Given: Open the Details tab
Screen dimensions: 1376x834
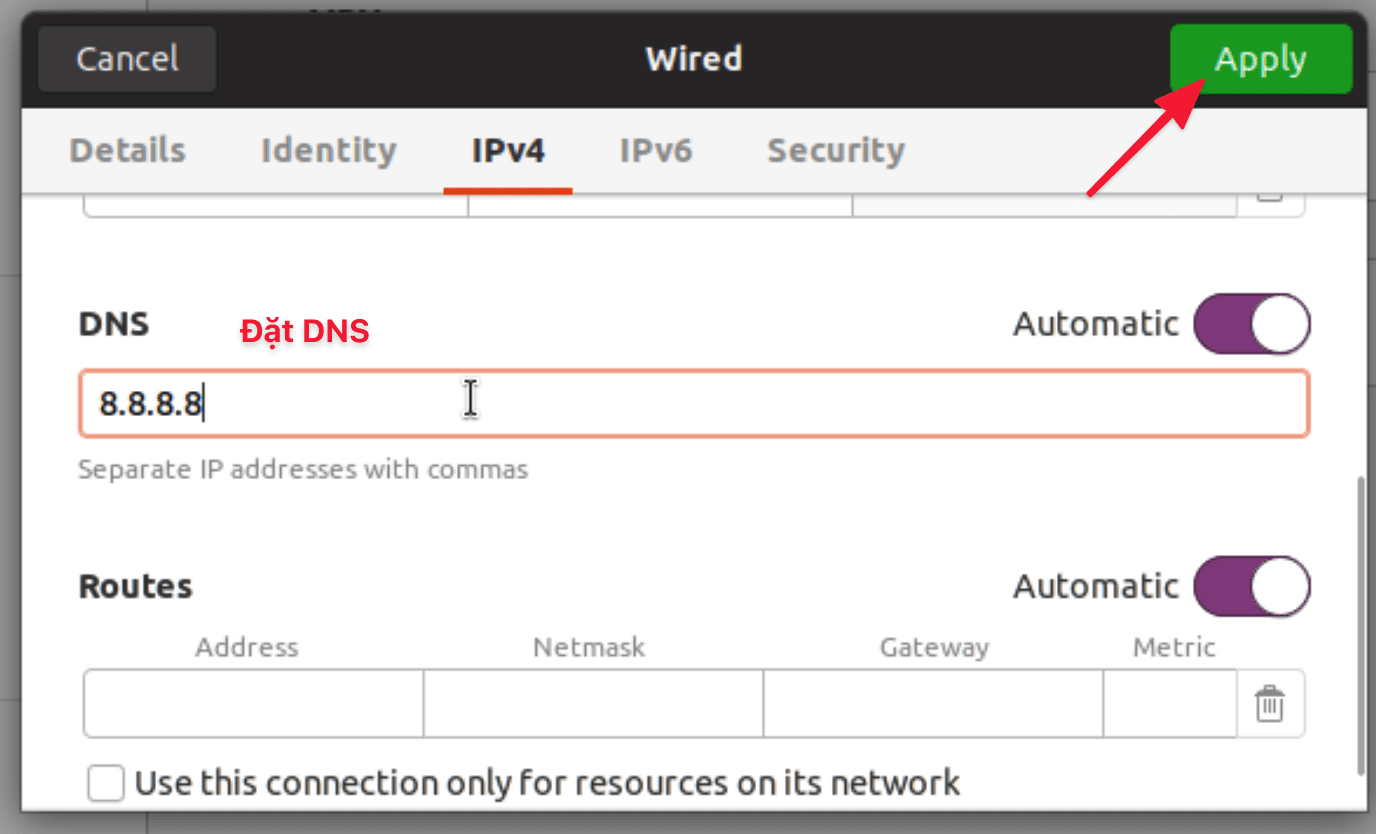Looking at the screenshot, I should pyautogui.click(x=127, y=150).
